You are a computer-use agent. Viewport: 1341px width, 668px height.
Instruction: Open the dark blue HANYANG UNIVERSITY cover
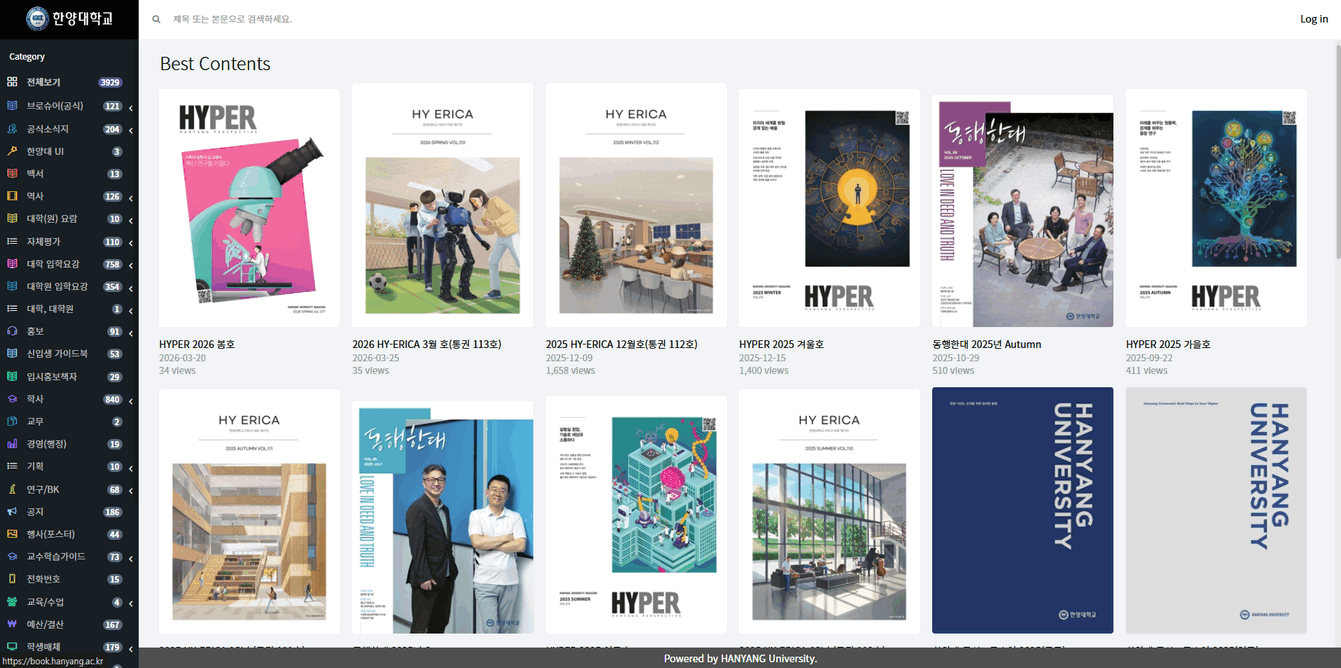point(1022,510)
